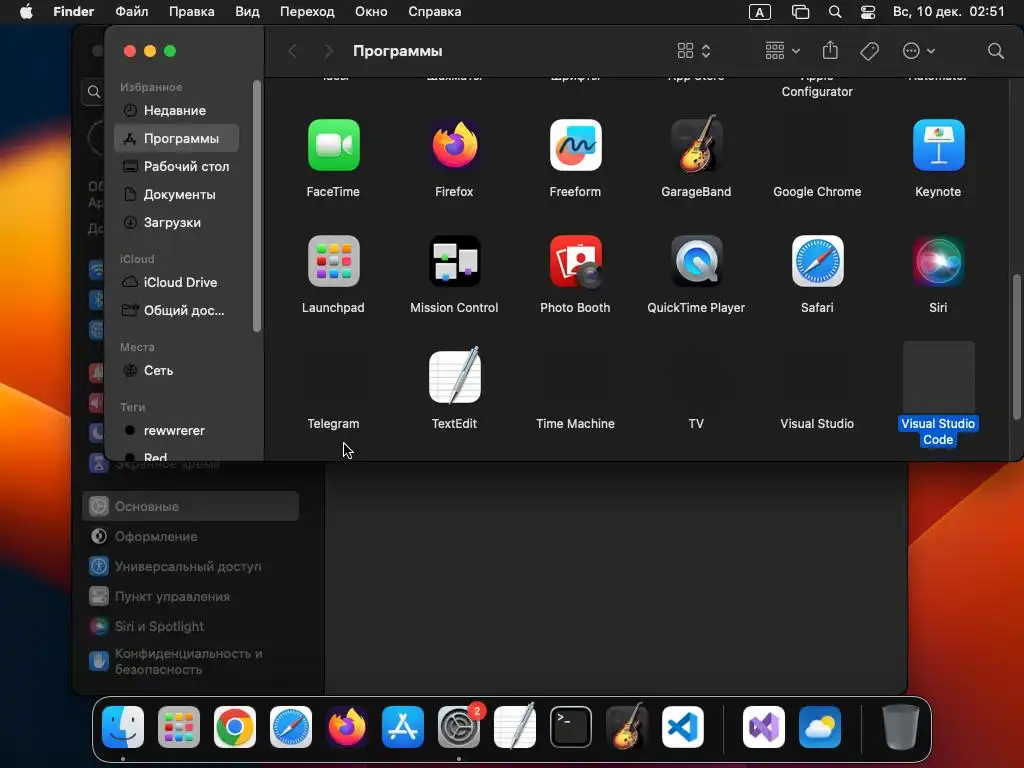Viewport: 1024px width, 768px height.
Task: Open Safari from the Dock
Action: (x=291, y=727)
